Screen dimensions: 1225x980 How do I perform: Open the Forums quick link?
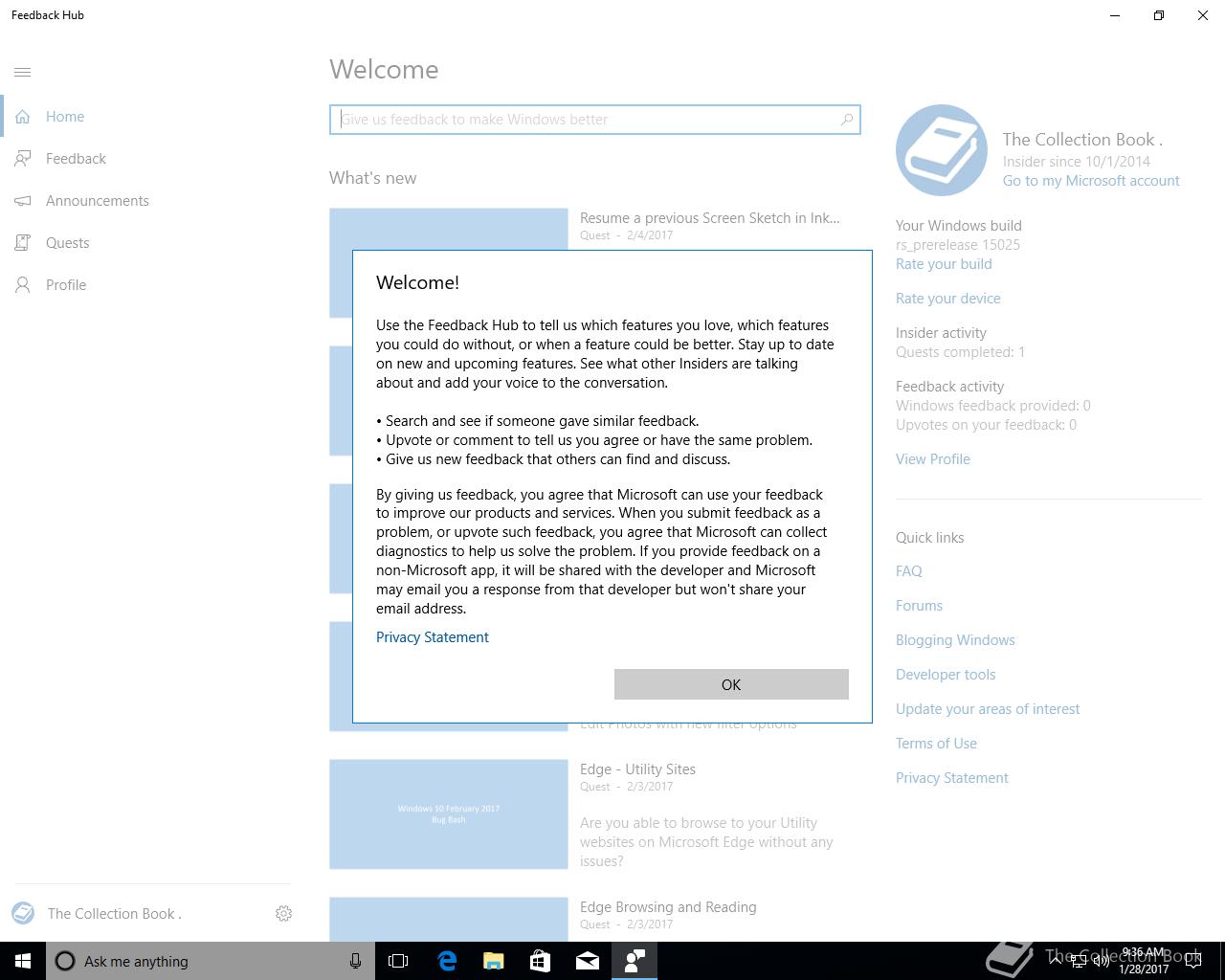tap(919, 606)
